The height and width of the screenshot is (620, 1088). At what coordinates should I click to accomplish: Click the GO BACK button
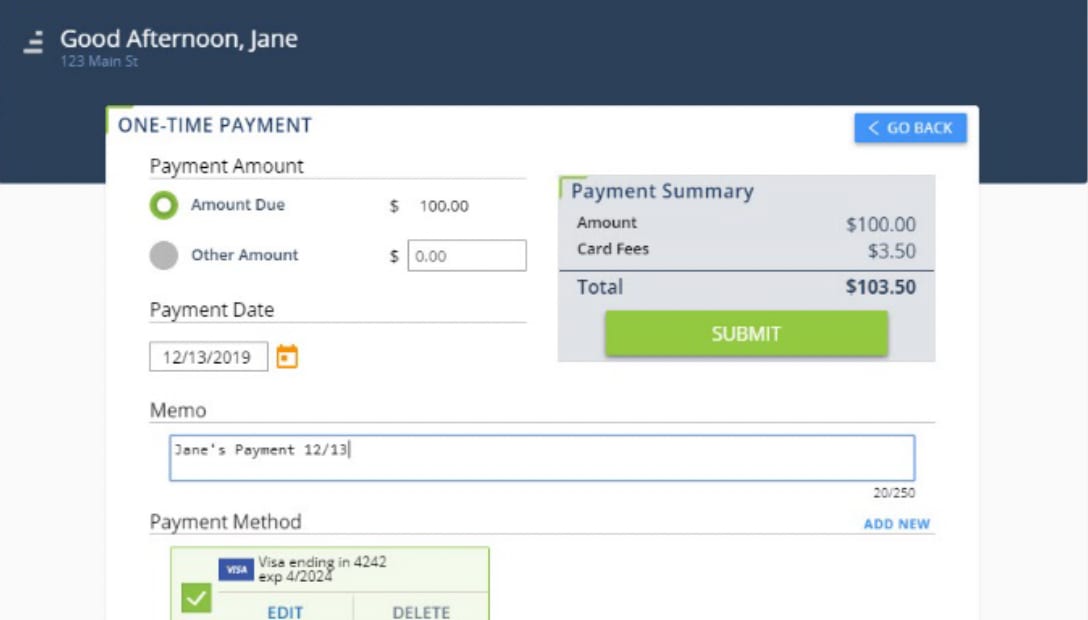[x=910, y=128]
